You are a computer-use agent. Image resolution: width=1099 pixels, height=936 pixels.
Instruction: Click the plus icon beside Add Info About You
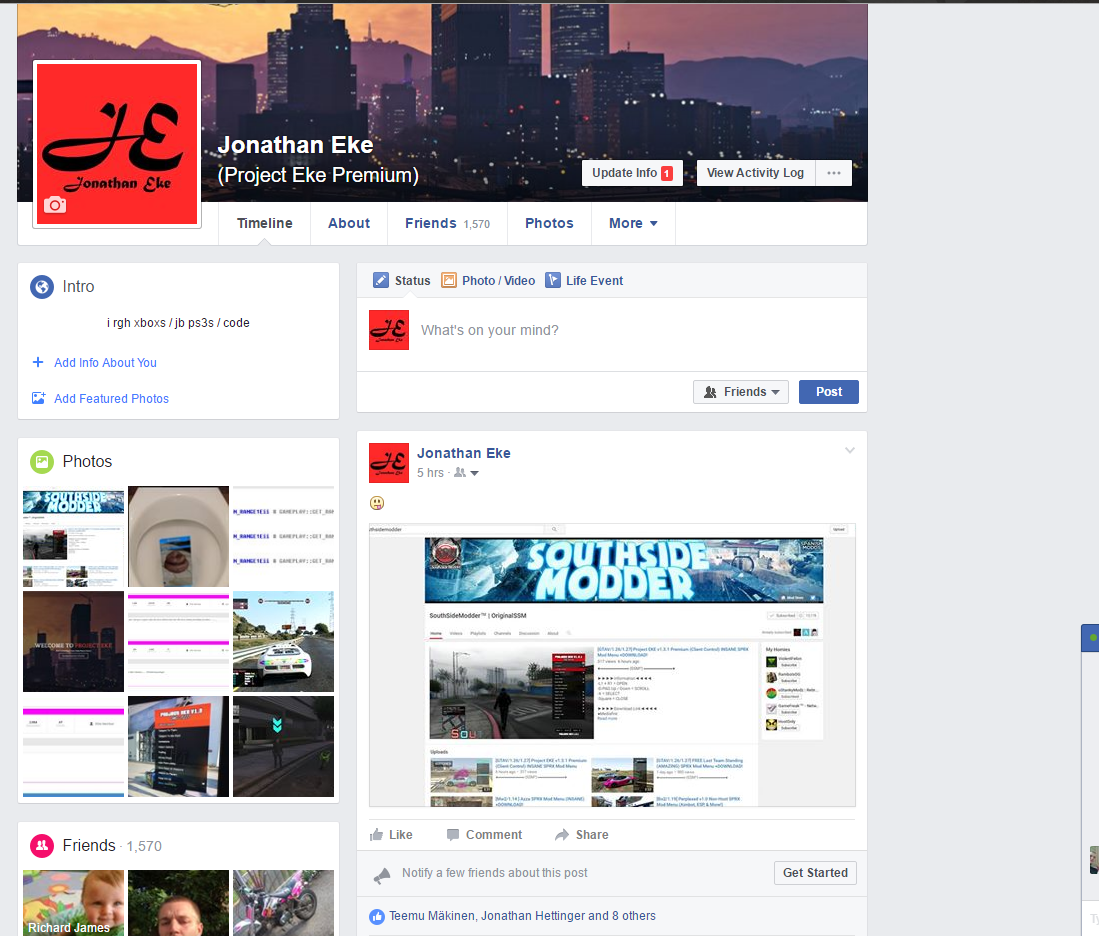[38, 362]
